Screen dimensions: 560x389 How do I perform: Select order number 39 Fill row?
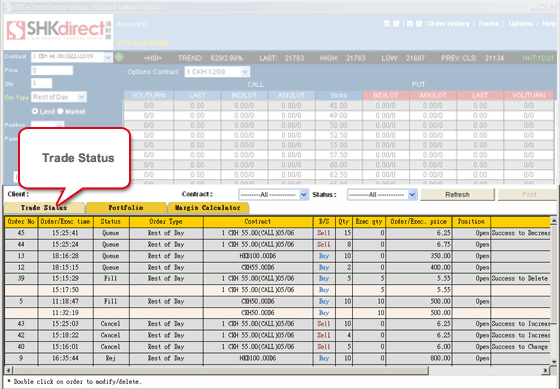click(278, 278)
